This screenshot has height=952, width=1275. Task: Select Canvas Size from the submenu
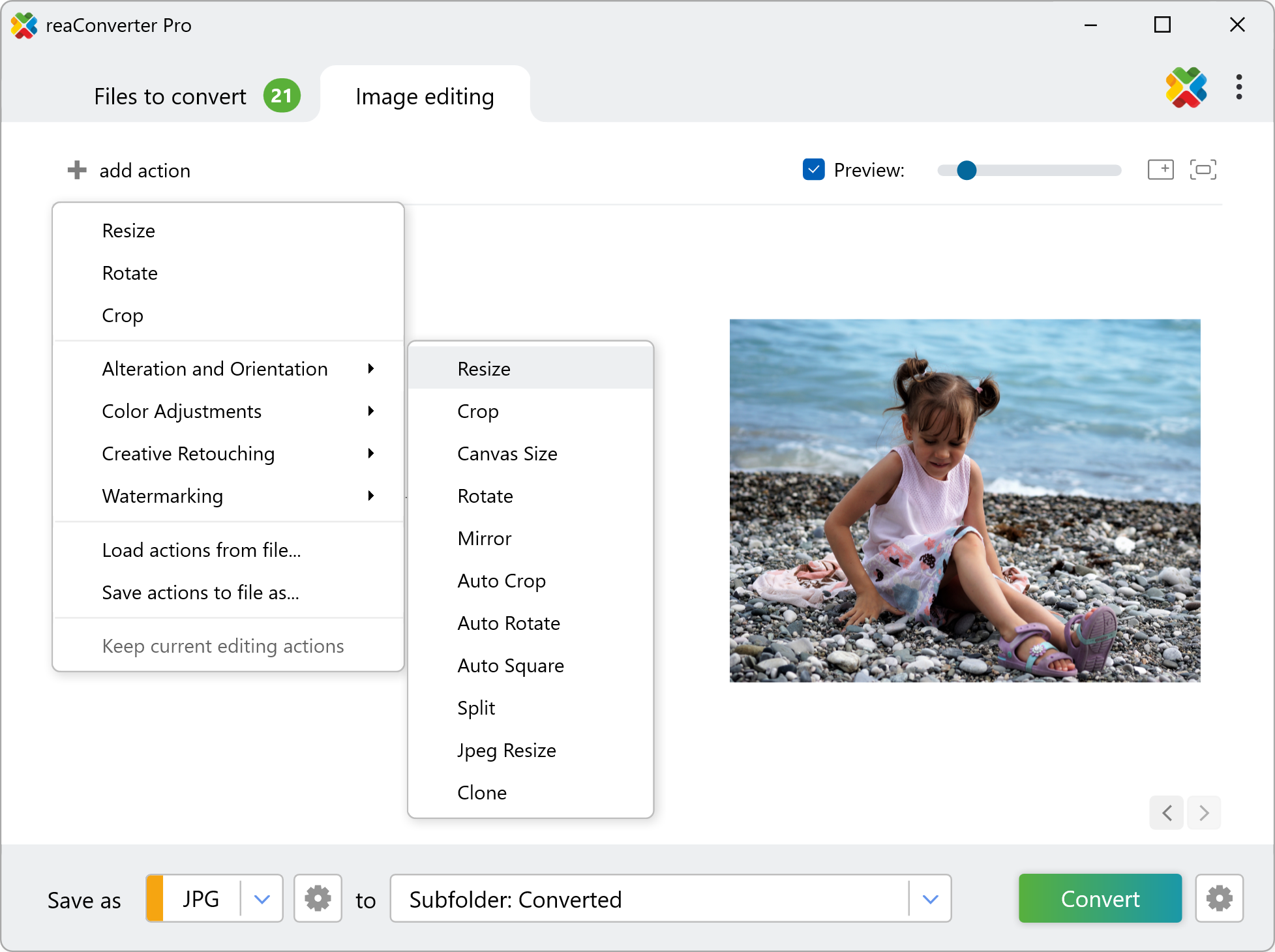coord(507,454)
